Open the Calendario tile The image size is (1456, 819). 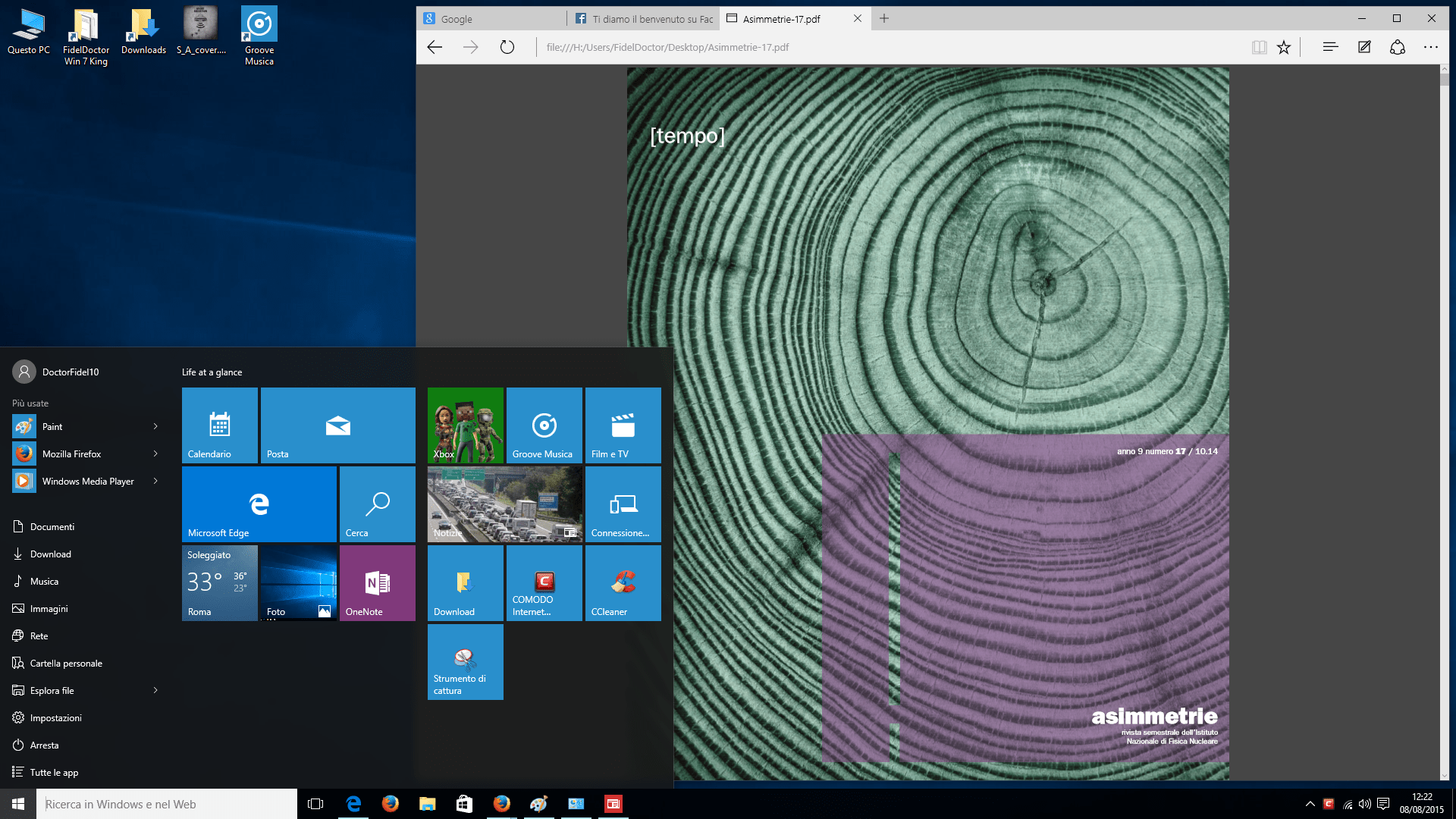pyautogui.click(x=220, y=425)
